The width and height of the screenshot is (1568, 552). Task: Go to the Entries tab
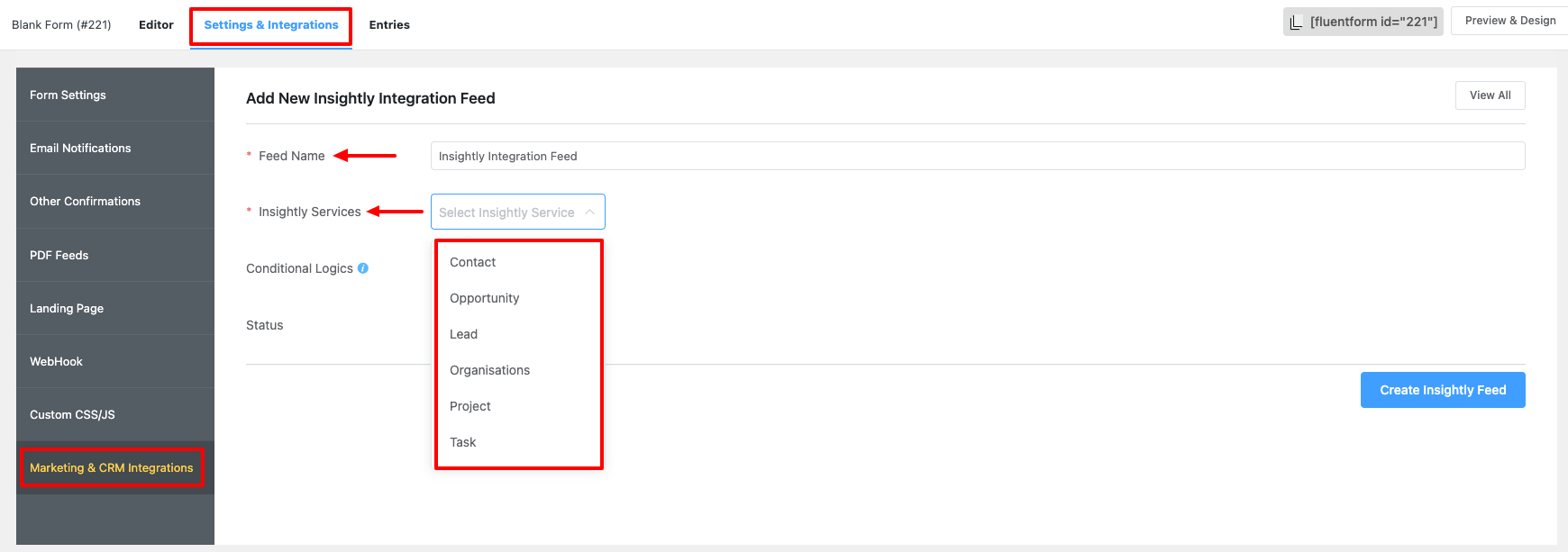pyautogui.click(x=389, y=24)
